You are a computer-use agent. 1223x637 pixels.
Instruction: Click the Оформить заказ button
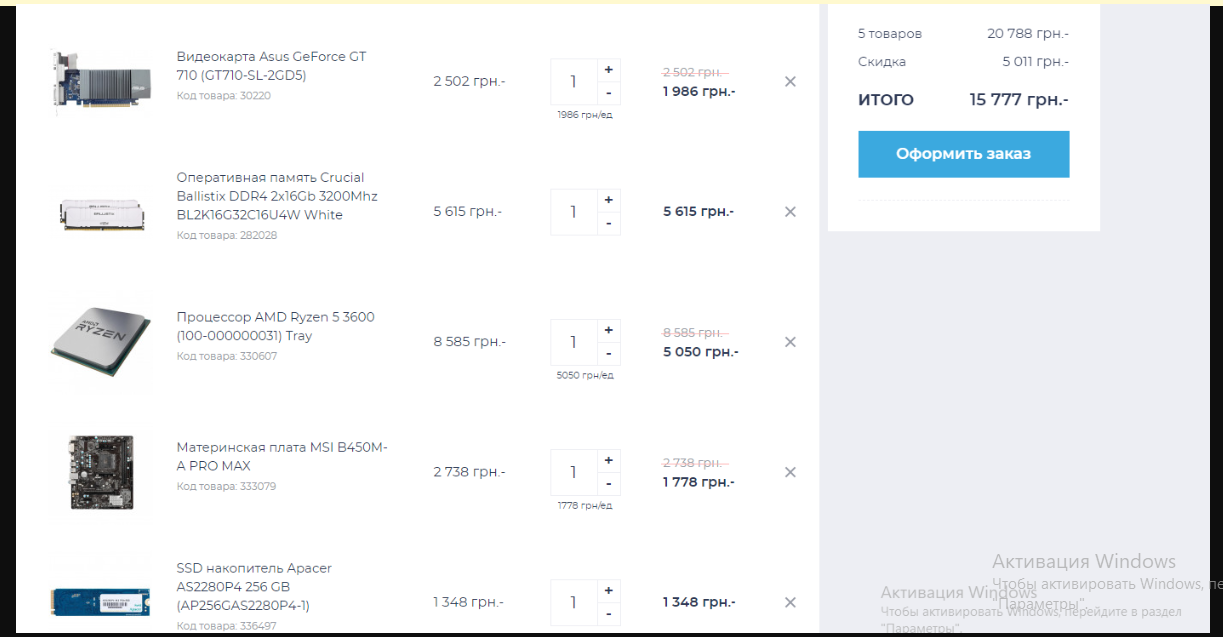point(963,154)
